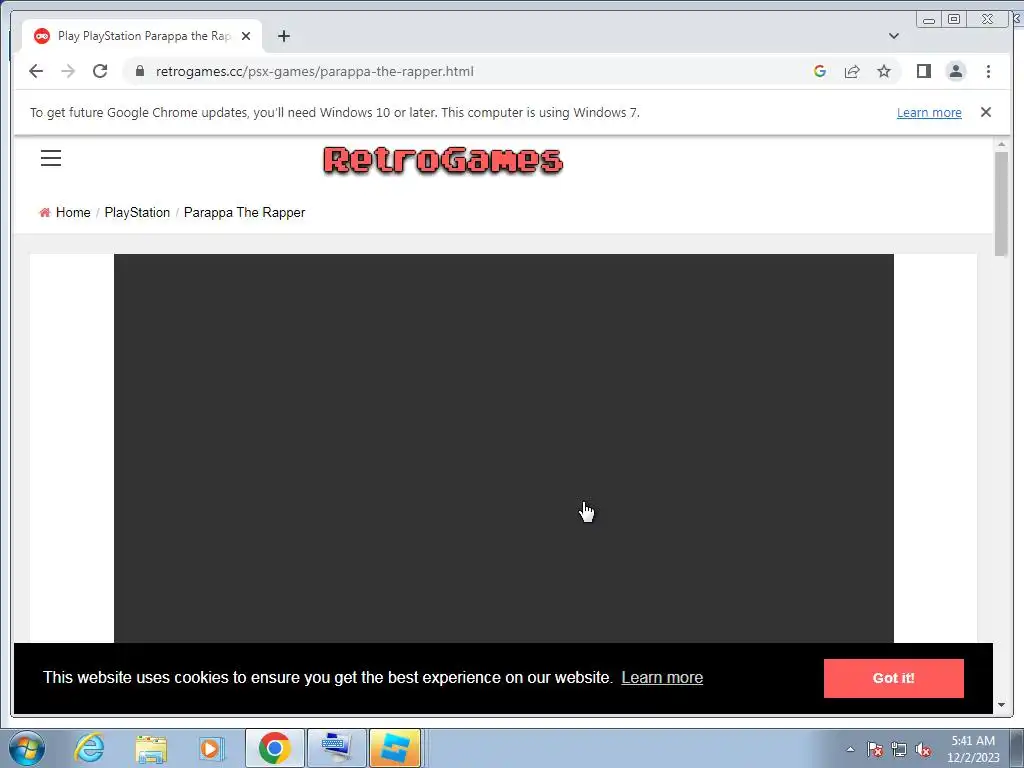Viewport: 1024px width, 768px height.
Task: Minimize the Chrome window
Action: coord(929,20)
